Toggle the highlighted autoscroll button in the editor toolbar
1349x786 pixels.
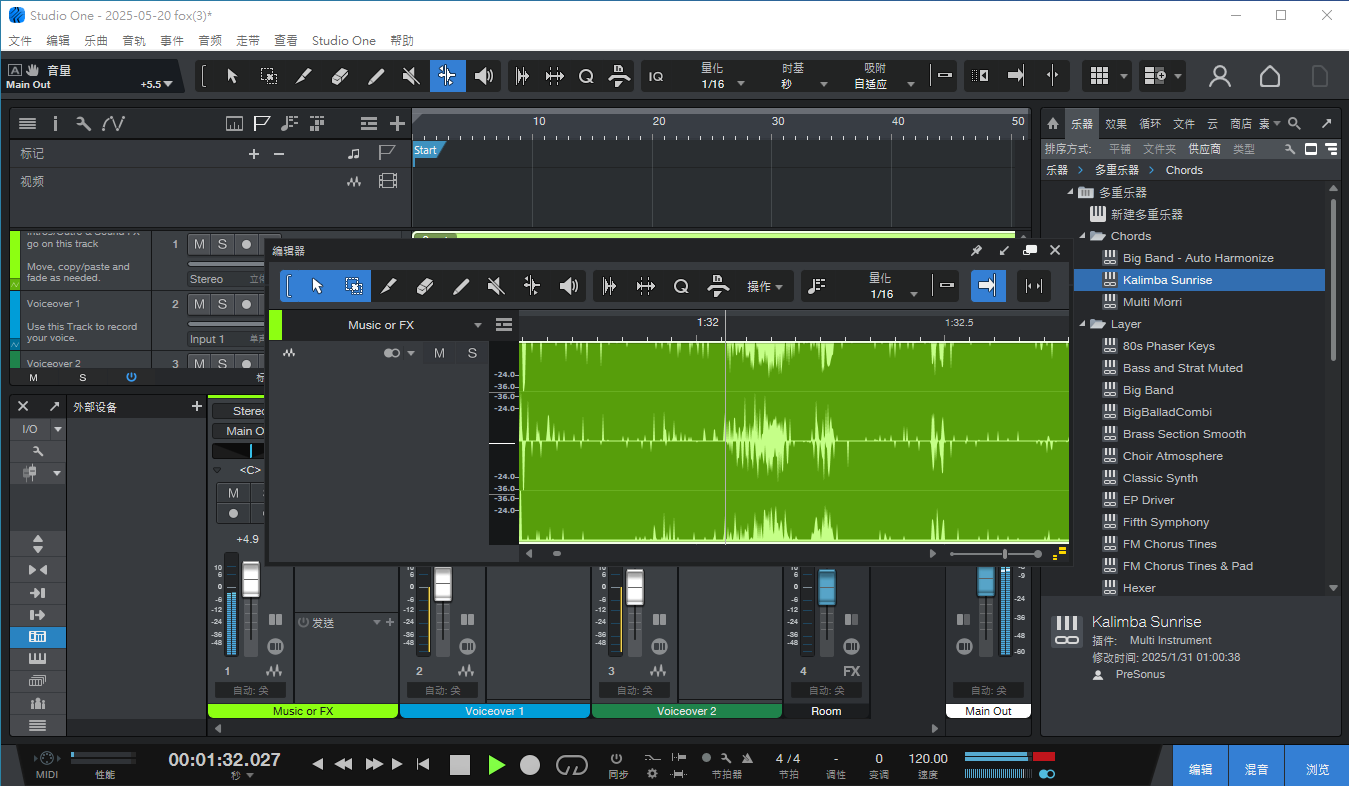click(x=988, y=286)
